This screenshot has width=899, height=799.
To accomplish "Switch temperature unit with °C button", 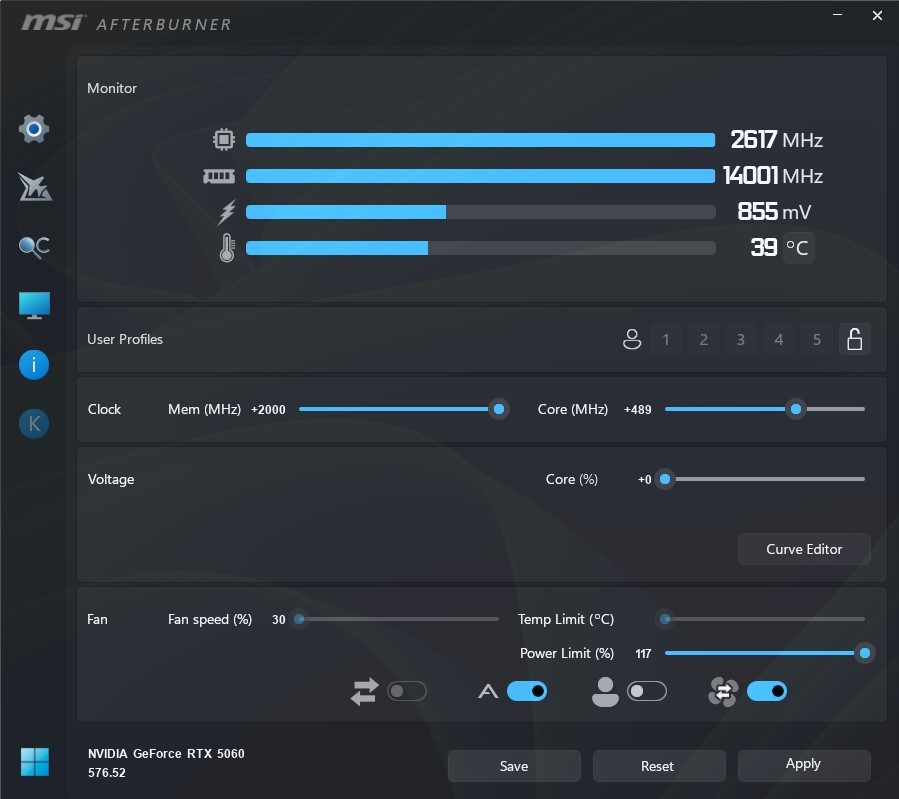I will 798,248.
